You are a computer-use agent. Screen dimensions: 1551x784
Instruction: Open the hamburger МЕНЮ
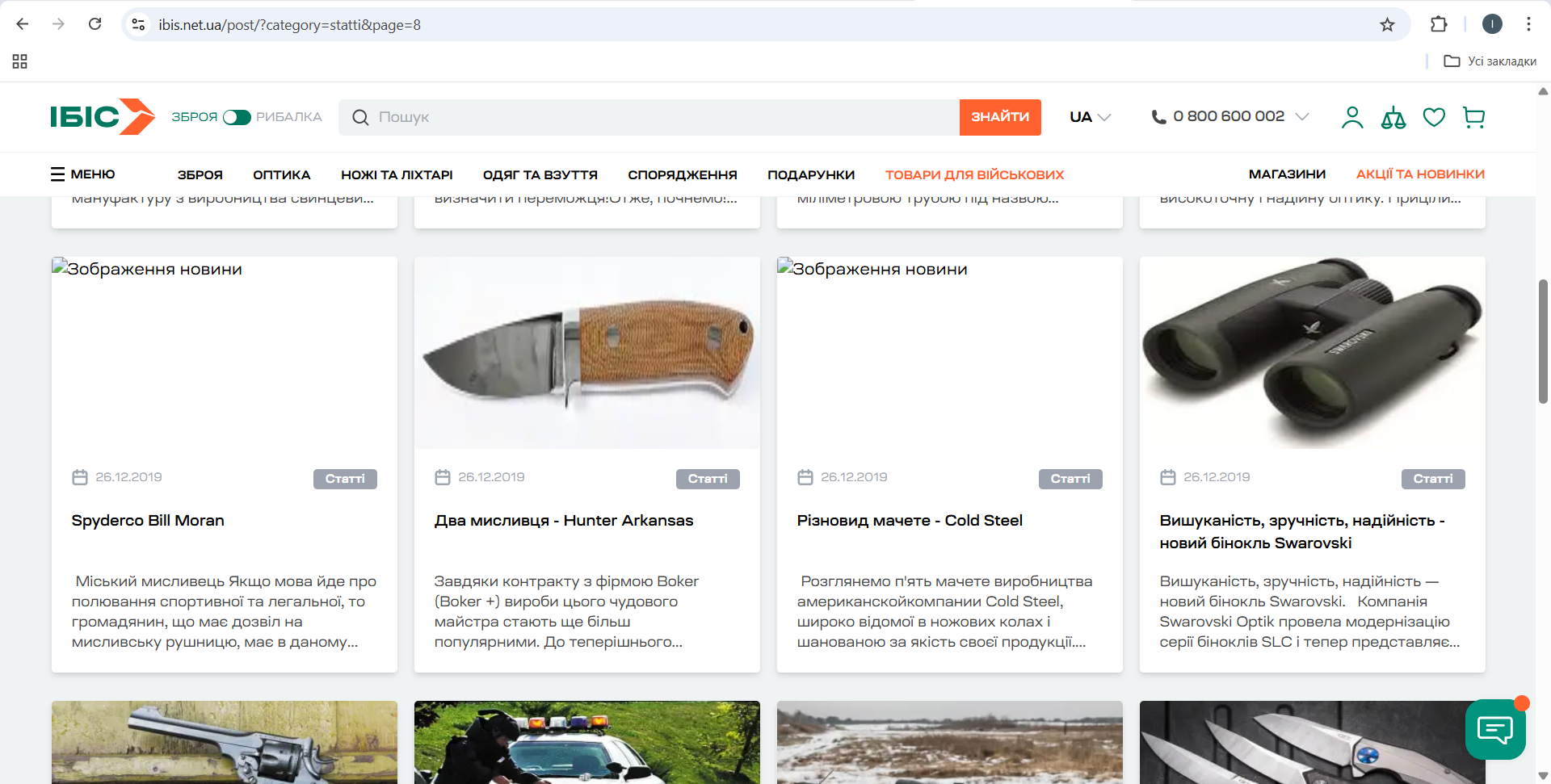(82, 174)
